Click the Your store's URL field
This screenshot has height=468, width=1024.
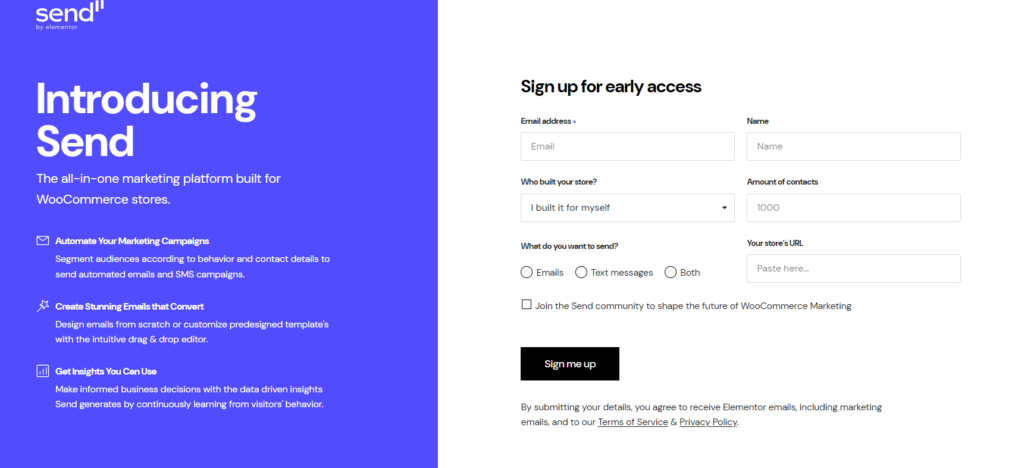tap(854, 268)
